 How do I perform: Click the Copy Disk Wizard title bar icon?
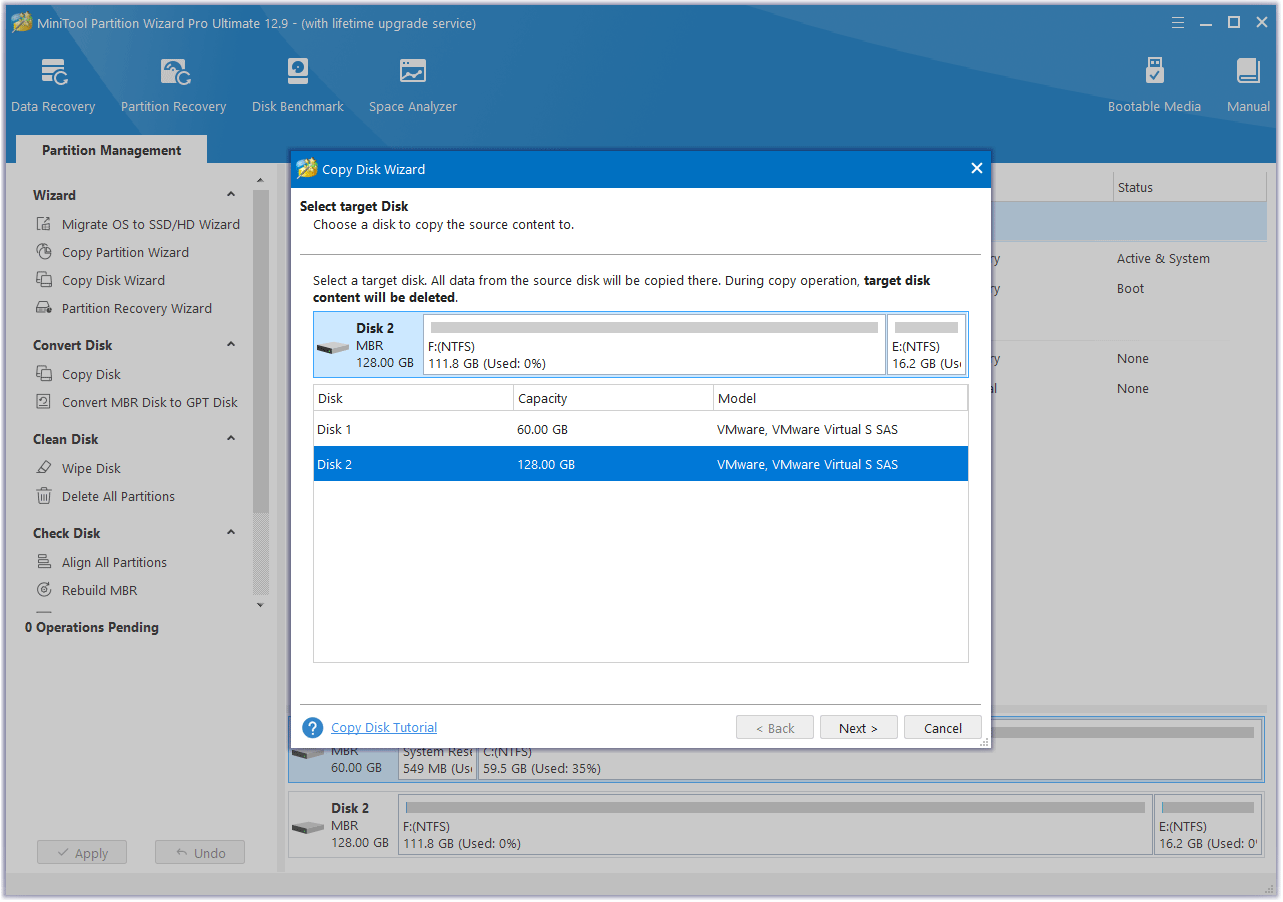pos(307,169)
